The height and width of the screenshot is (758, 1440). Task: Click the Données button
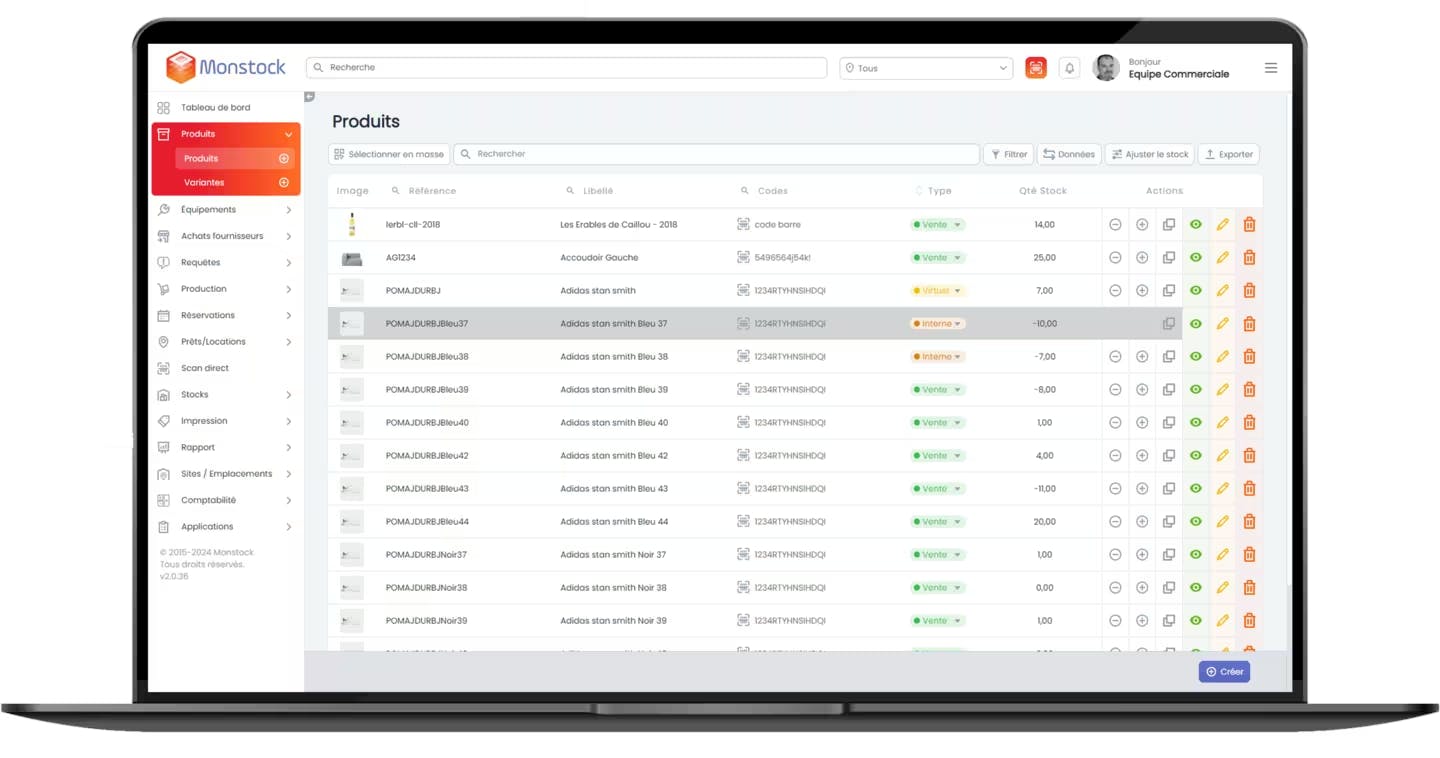(1069, 154)
